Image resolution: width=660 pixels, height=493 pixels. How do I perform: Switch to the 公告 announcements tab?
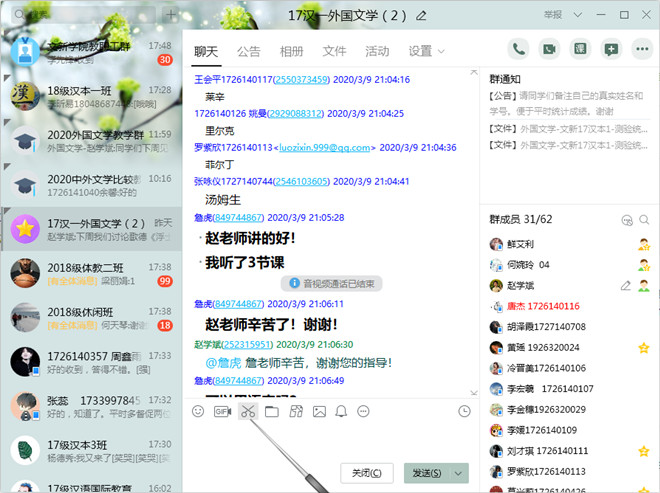tap(249, 51)
